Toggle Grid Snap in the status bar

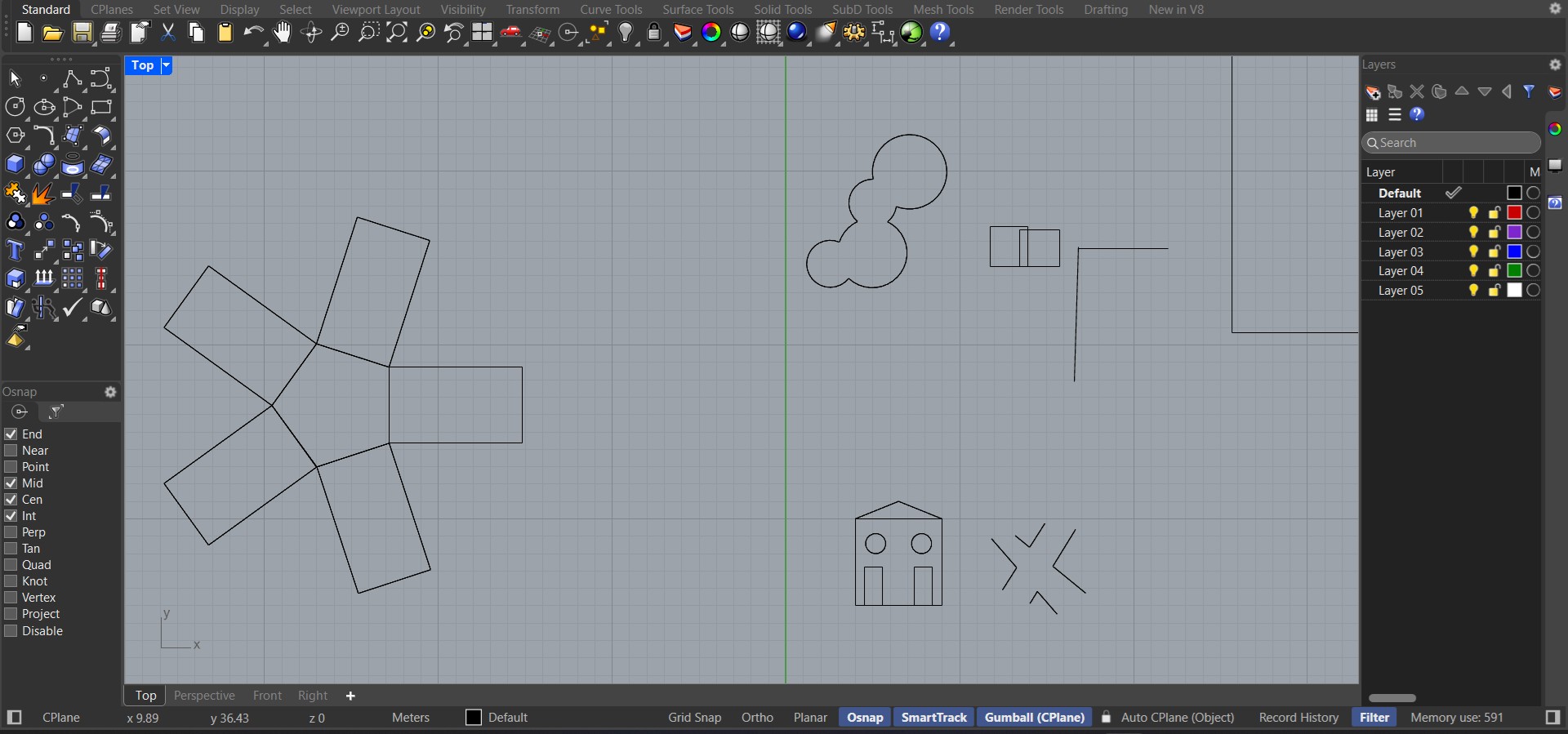pos(694,718)
